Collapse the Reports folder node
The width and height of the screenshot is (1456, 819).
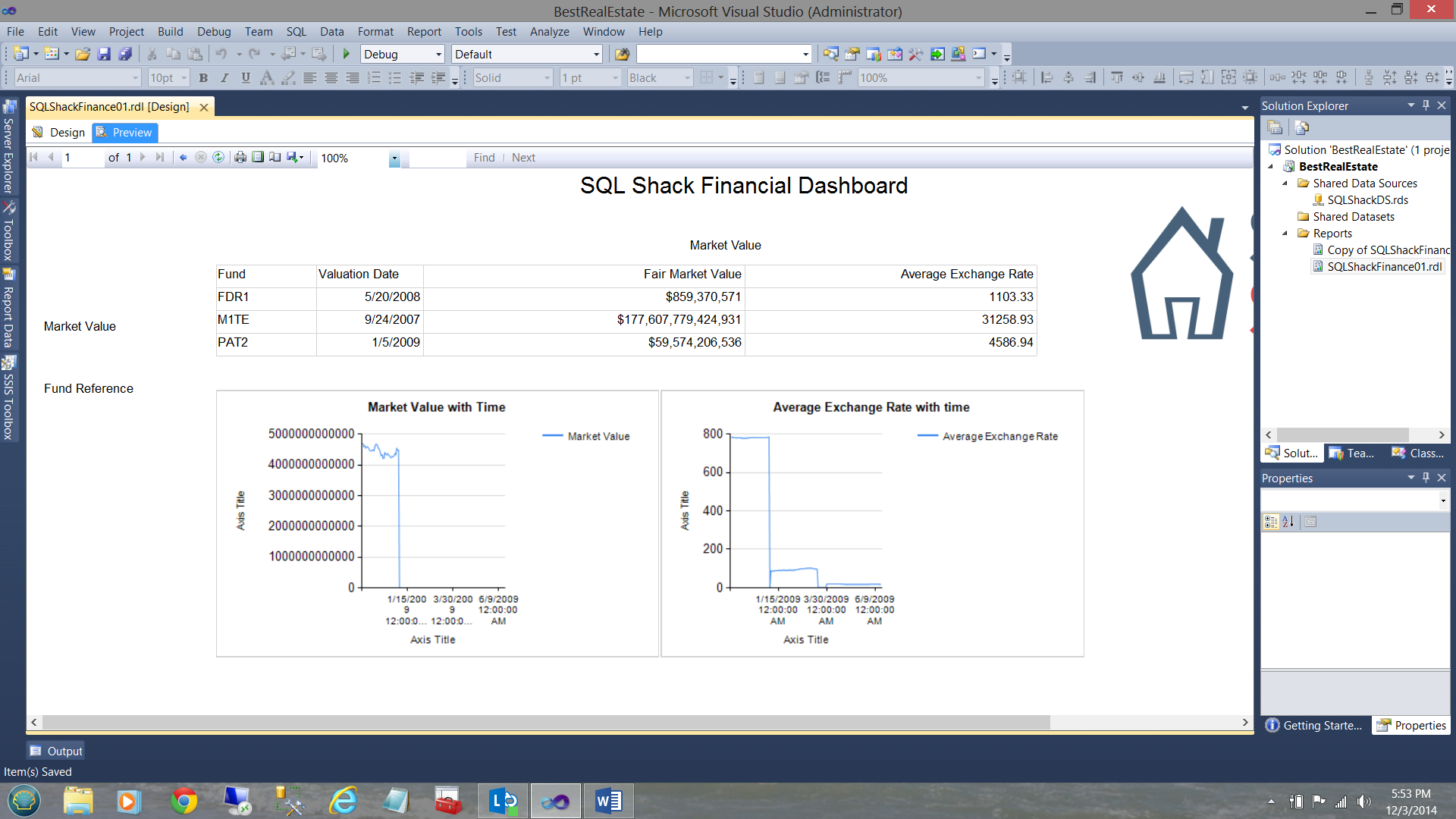point(1285,234)
